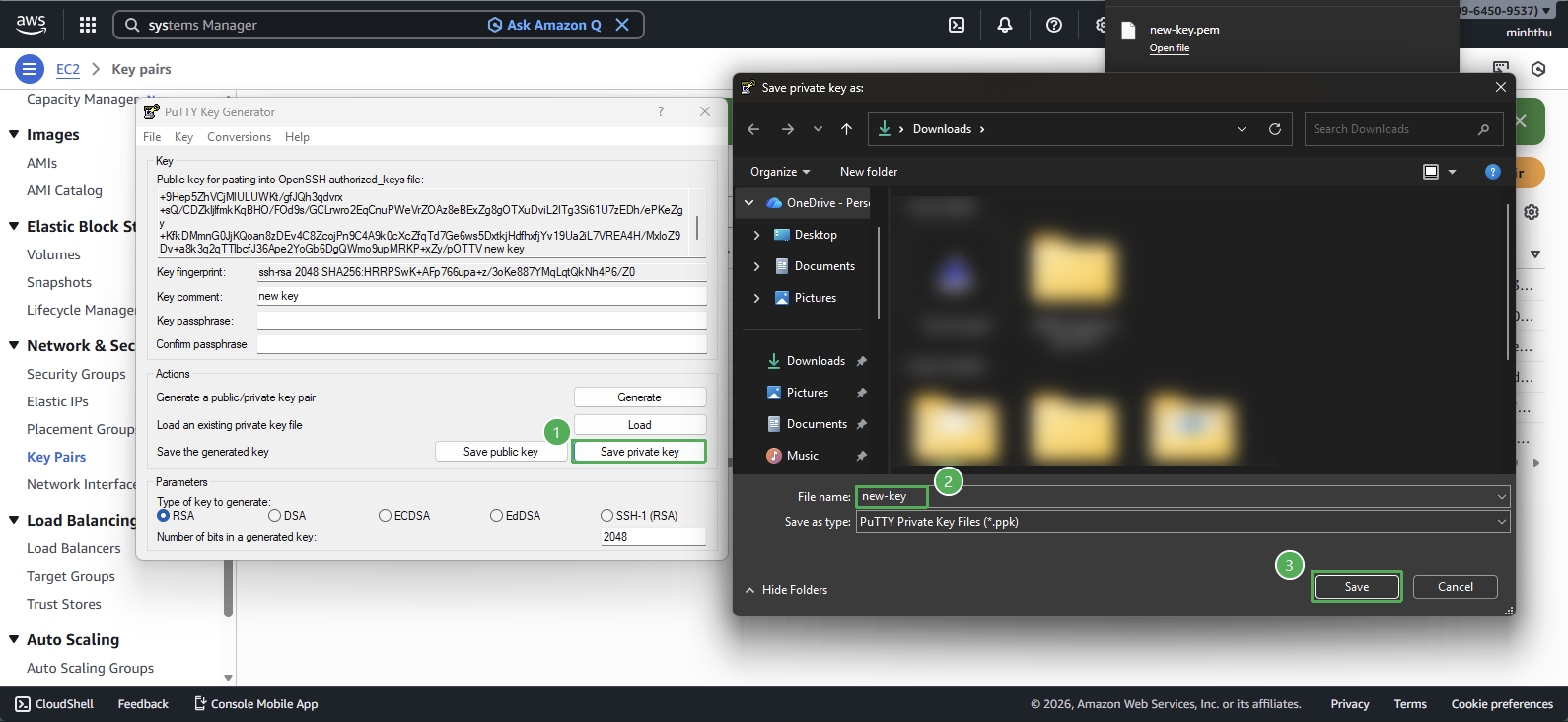Click Cancel in the Save dialog
Image resolution: width=1568 pixels, height=722 pixels.
coord(1456,587)
